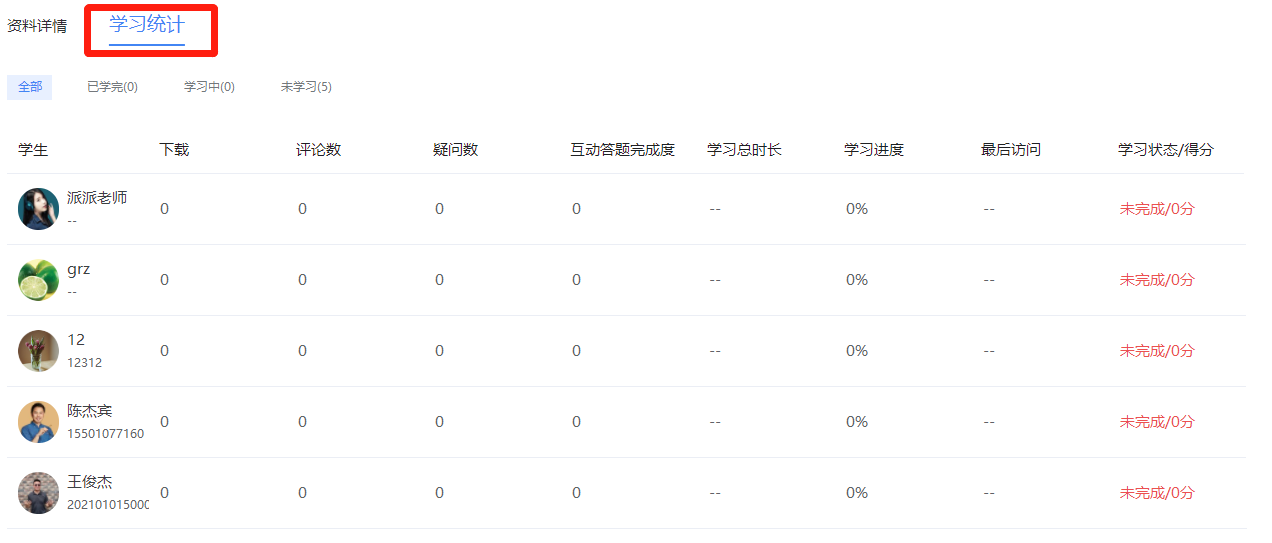The width and height of the screenshot is (1272, 543).
Task: Select the 全部 filter
Action: (30, 87)
